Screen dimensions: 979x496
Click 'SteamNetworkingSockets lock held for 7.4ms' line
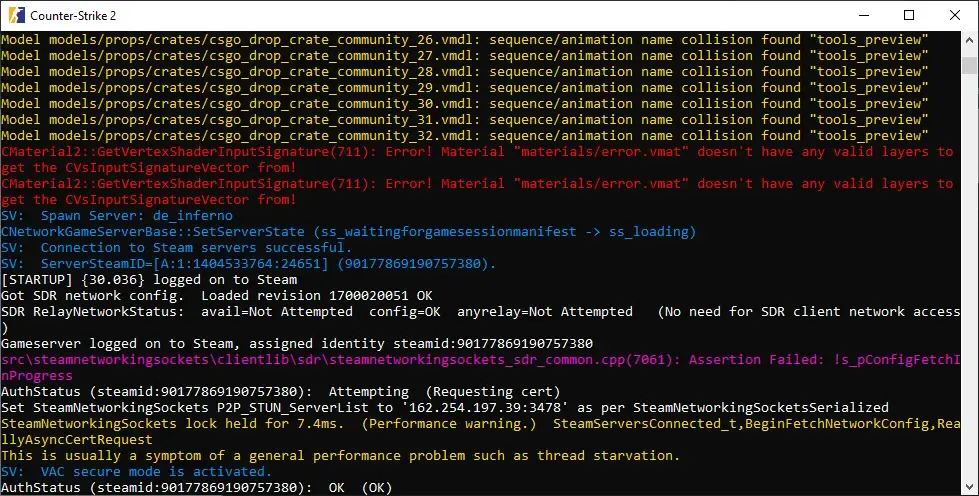[480, 432]
